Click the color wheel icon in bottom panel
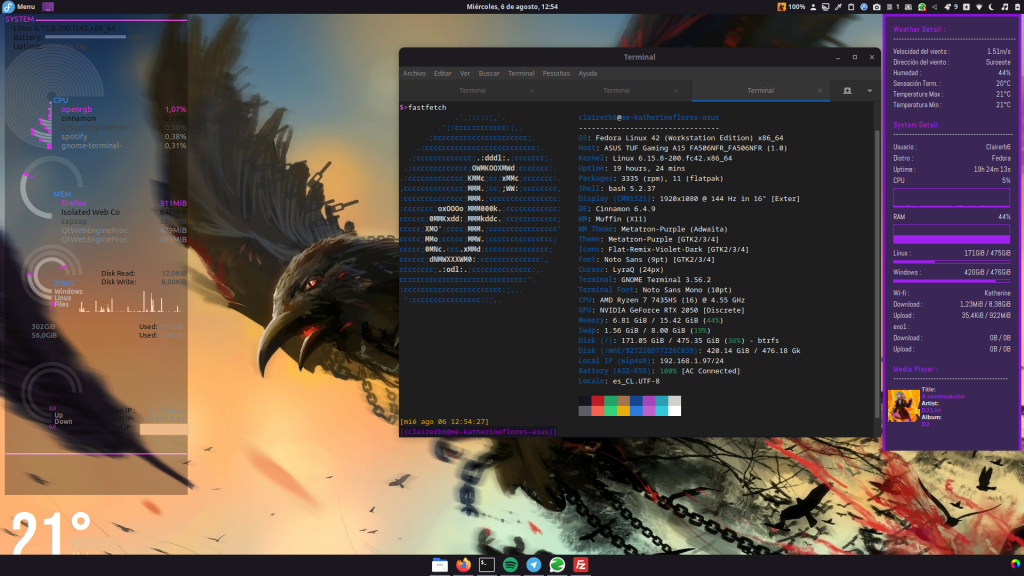This screenshot has height=576, width=1024. click(x=1015, y=564)
